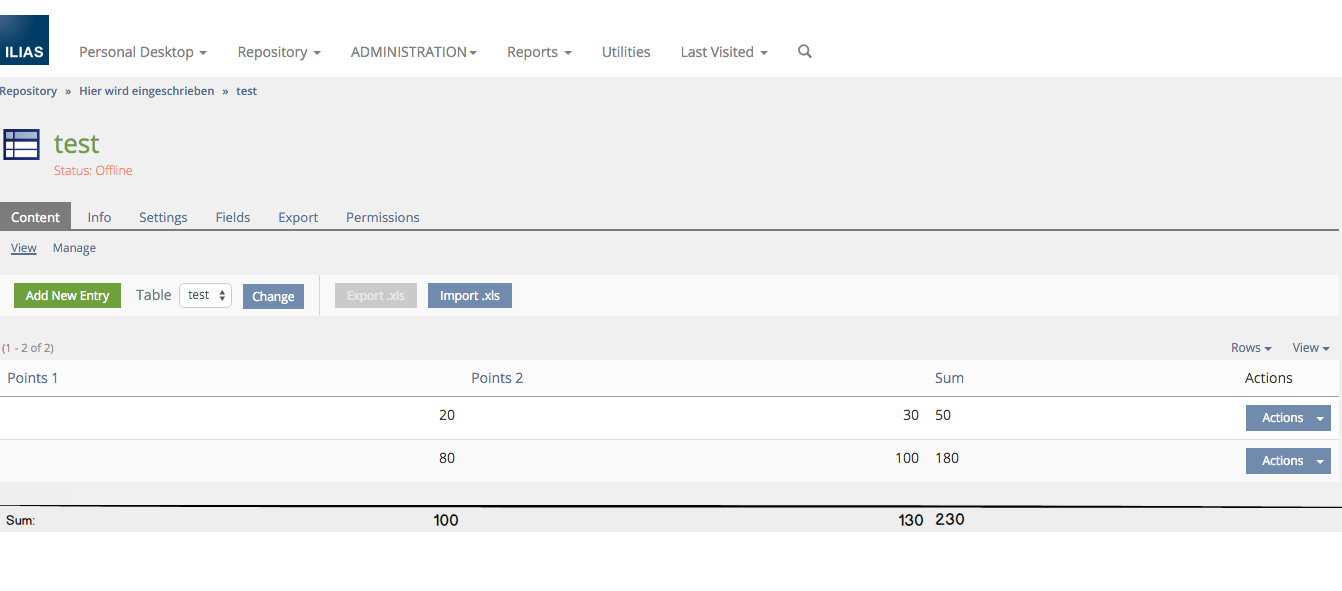Click the Add New Entry button

67,296
